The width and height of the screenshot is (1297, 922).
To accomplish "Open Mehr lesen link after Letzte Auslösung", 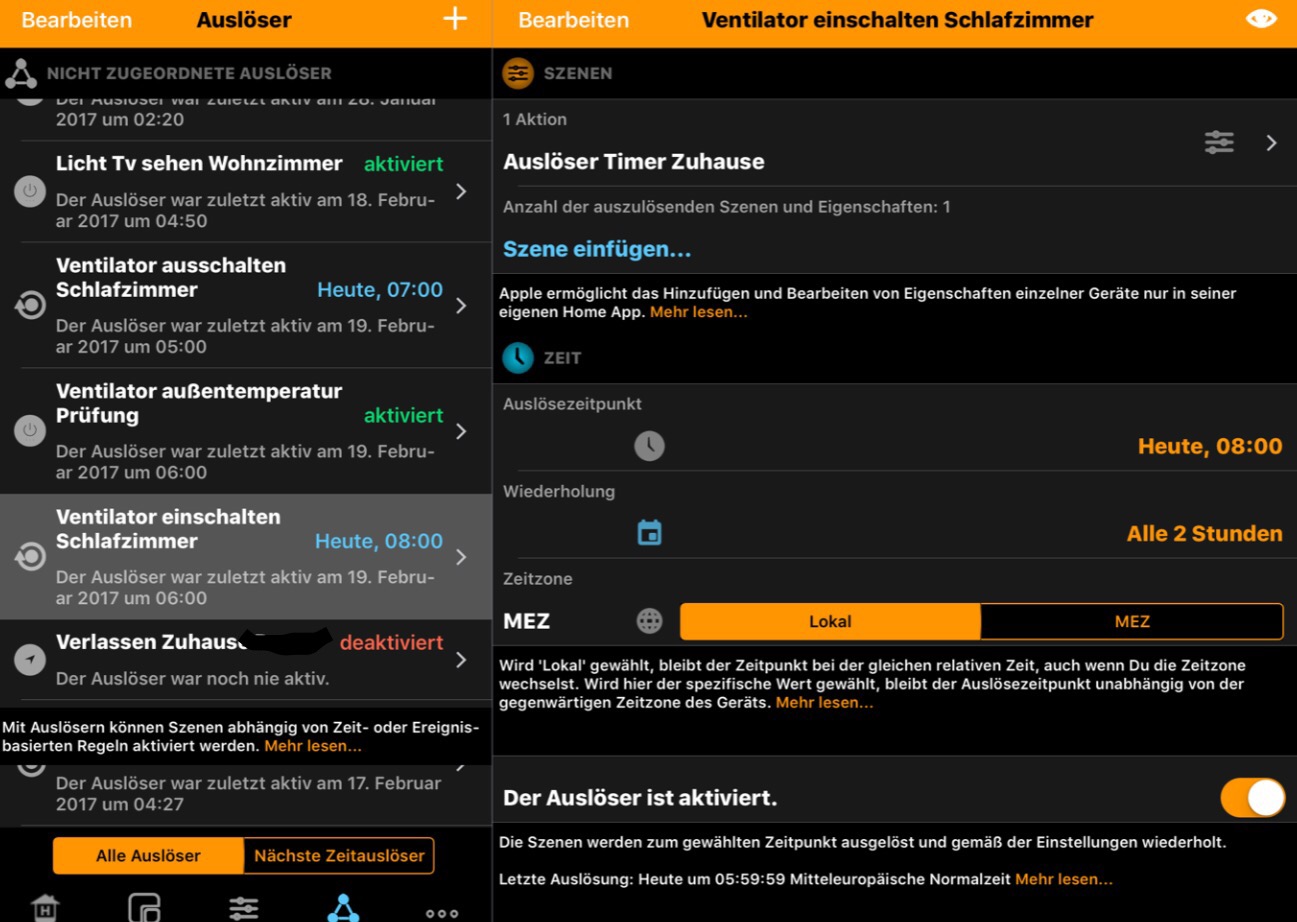I will 1063,879.
